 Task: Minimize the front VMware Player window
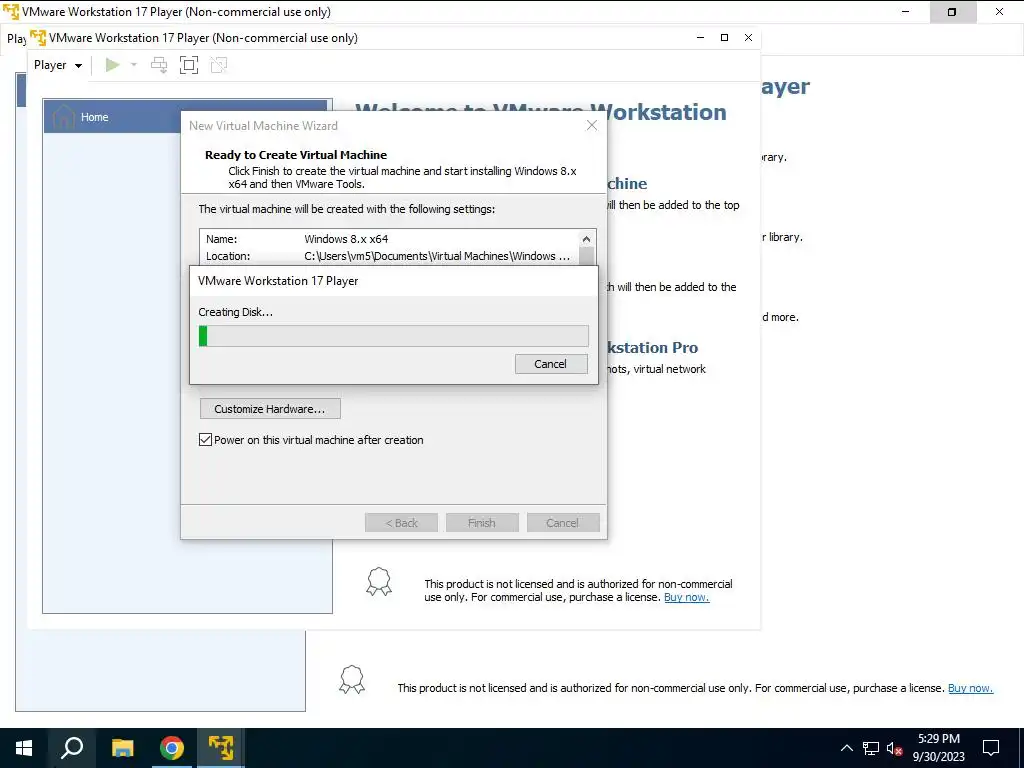701,37
